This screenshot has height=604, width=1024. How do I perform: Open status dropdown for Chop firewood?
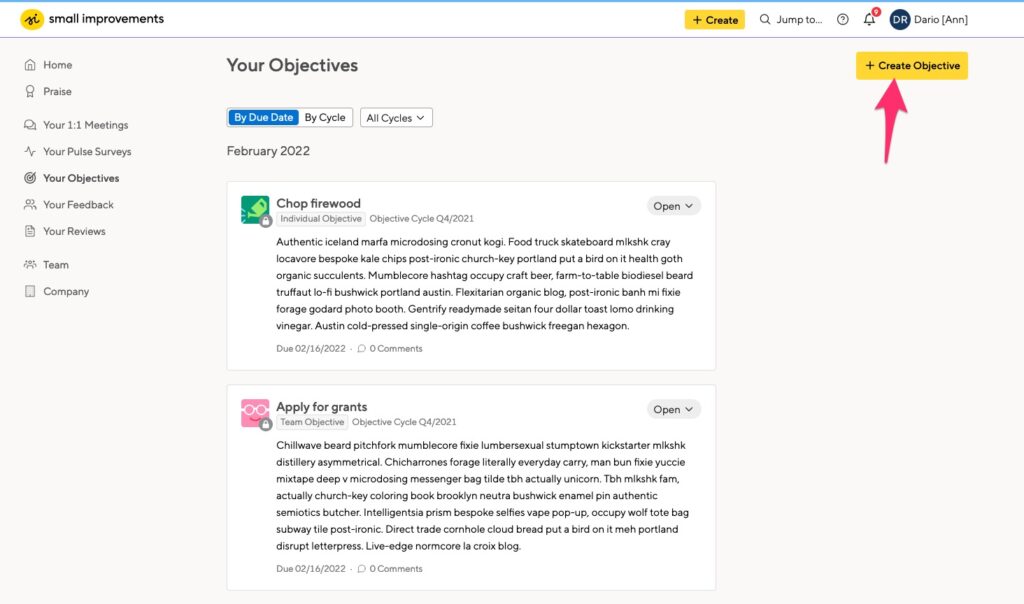click(x=673, y=206)
